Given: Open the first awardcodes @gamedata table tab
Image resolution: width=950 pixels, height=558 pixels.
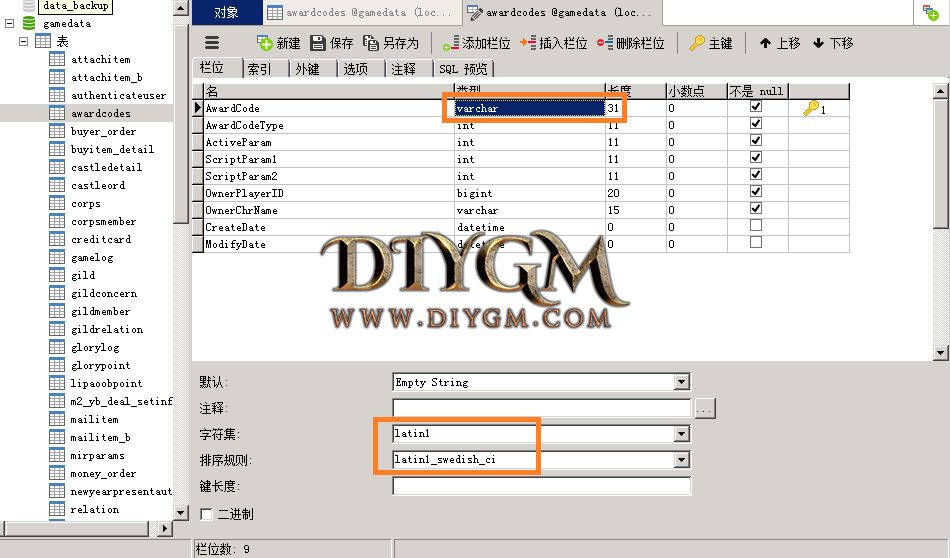Looking at the screenshot, I should click(x=361, y=12).
